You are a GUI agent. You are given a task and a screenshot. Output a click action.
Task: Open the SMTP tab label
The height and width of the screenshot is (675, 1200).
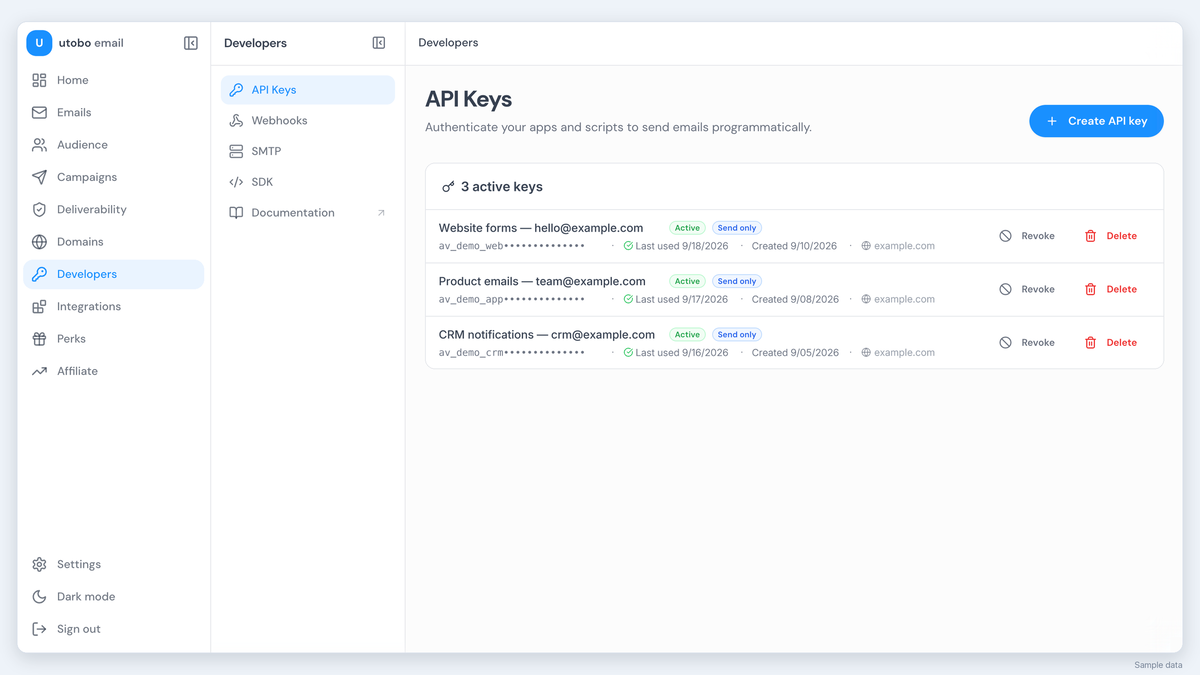tap(266, 151)
